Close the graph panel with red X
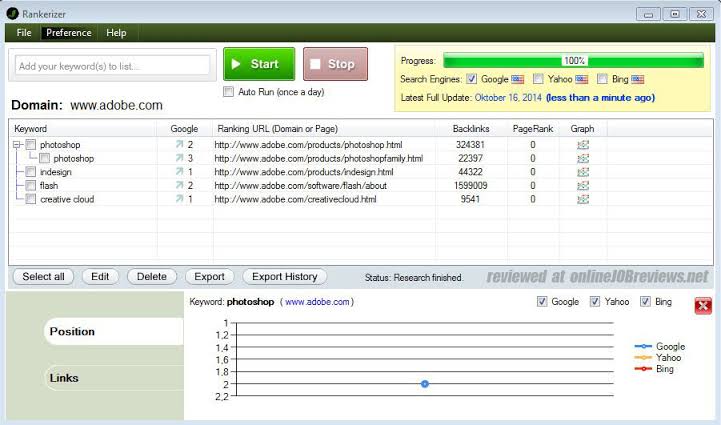The width and height of the screenshot is (721, 425). pos(703,305)
